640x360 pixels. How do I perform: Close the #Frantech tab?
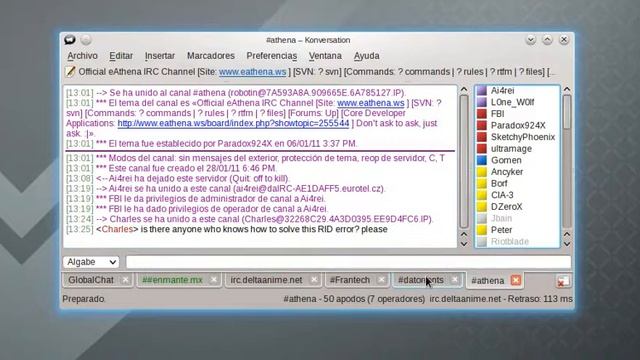tap(381, 280)
